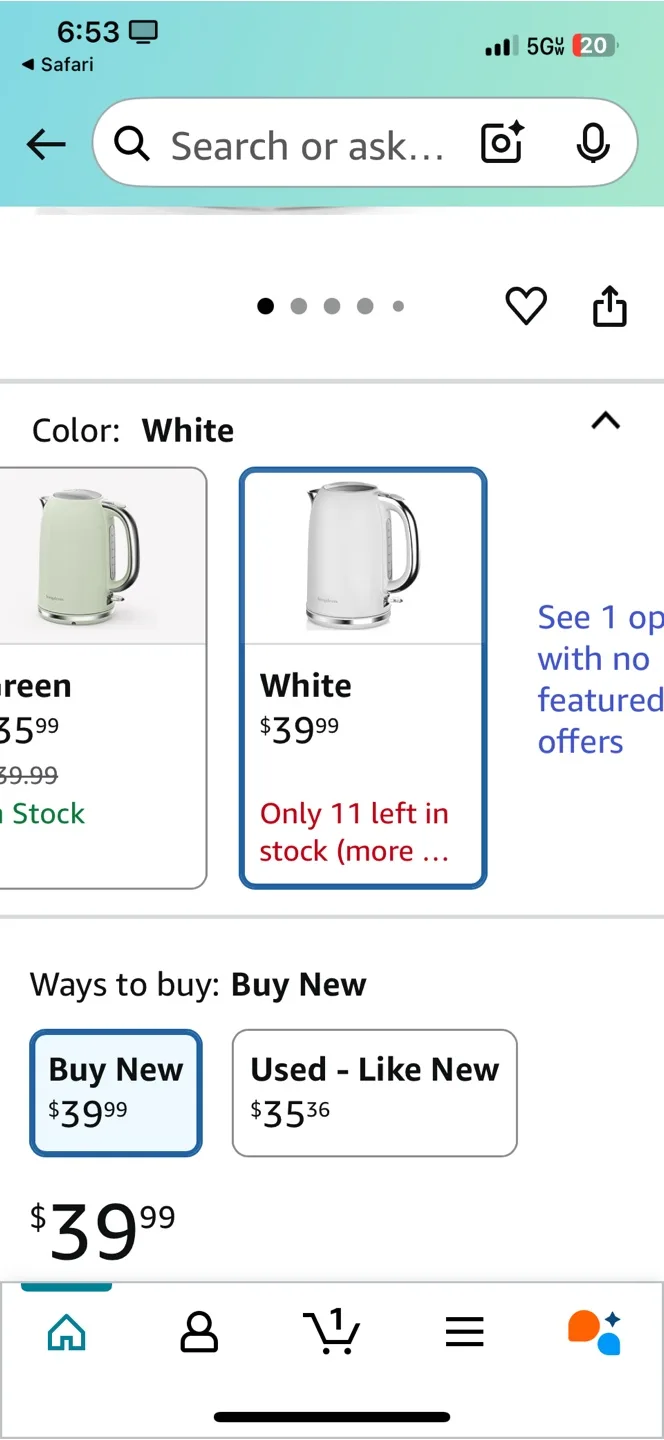Add this kettle to your wish list

pos(527,306)
